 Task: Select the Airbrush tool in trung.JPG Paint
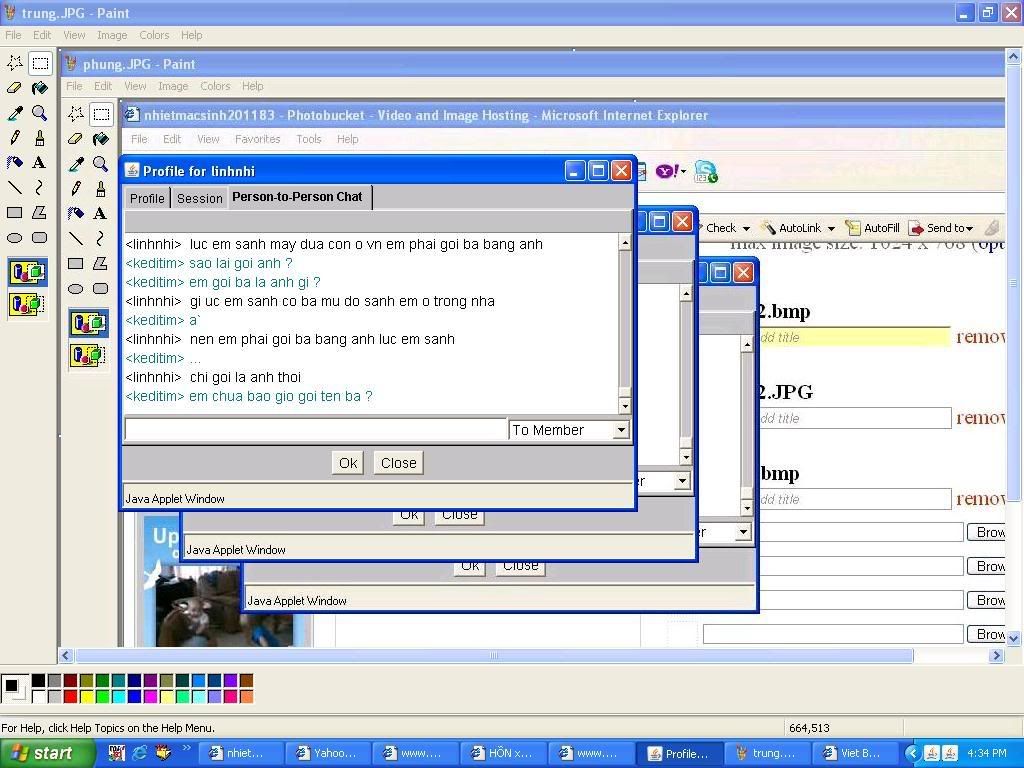(14, 163)
